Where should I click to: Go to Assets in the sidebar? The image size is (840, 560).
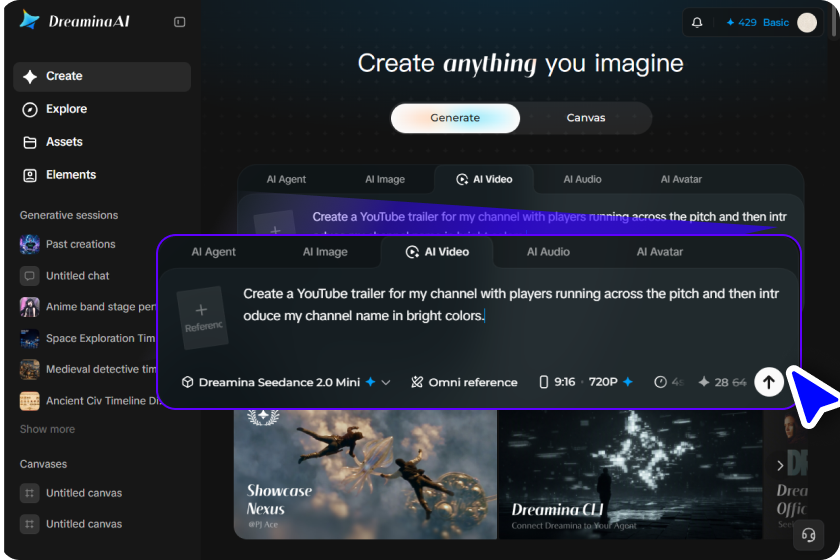point(52,142)
